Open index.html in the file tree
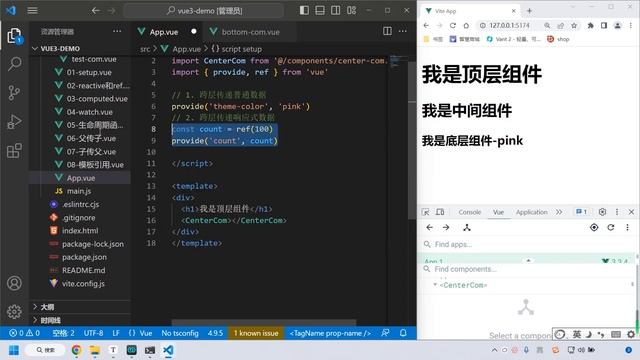The image size is (640, 360). coord(80,231)
